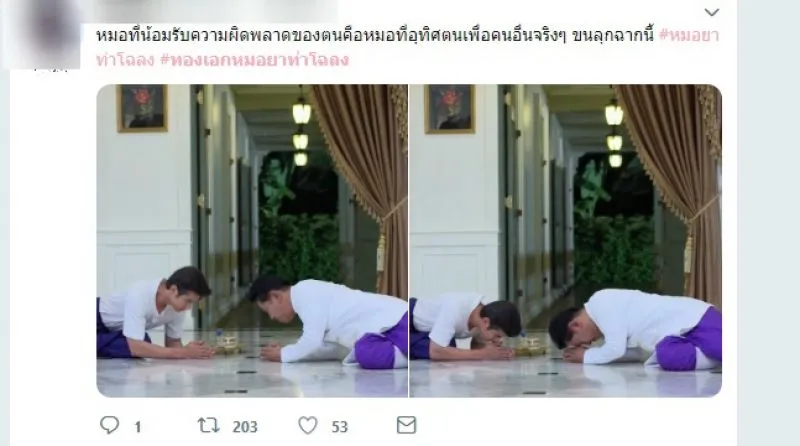The image size is (800, 446).
Task: Open the hashtag #ทองเอกหมอยาท่าโฉลง
Action: (x=255, y=60)
